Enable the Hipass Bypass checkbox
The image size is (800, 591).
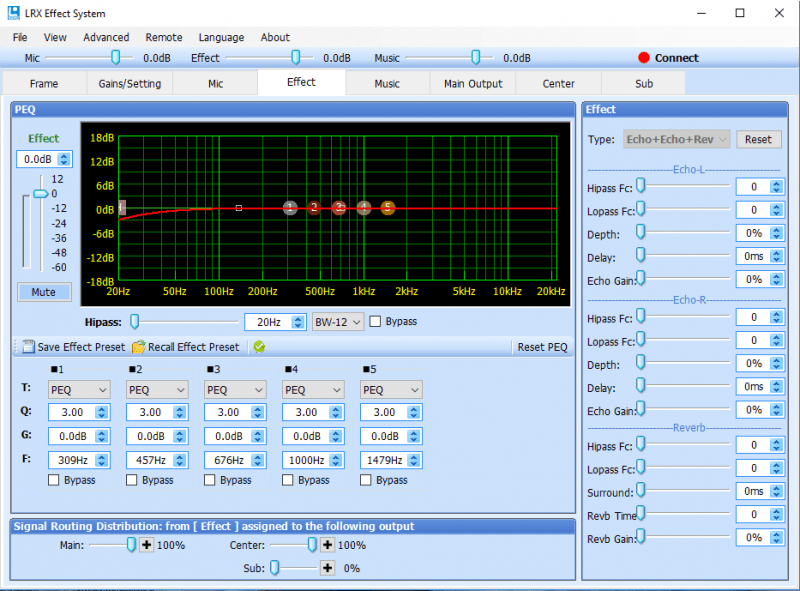pyautogui.click(x=375, y=322)
